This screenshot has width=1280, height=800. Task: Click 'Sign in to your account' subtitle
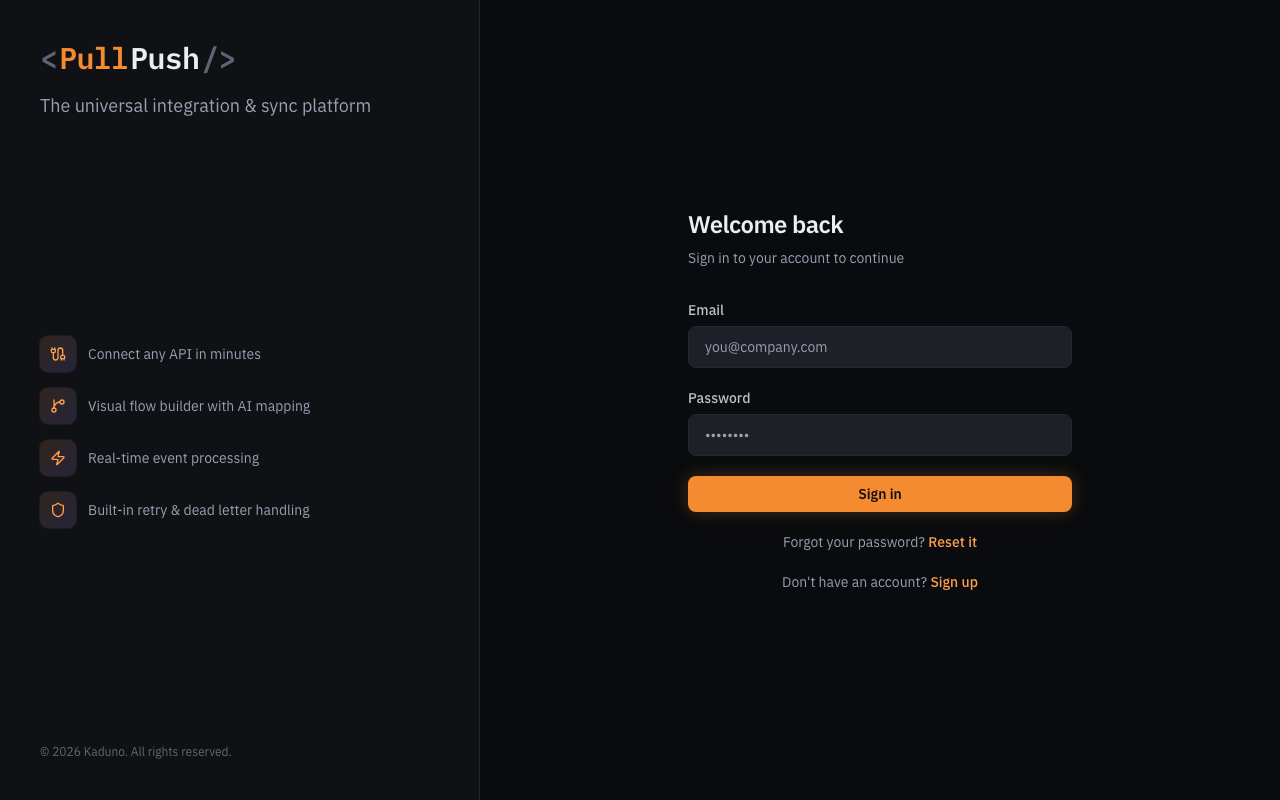(796, 258)
